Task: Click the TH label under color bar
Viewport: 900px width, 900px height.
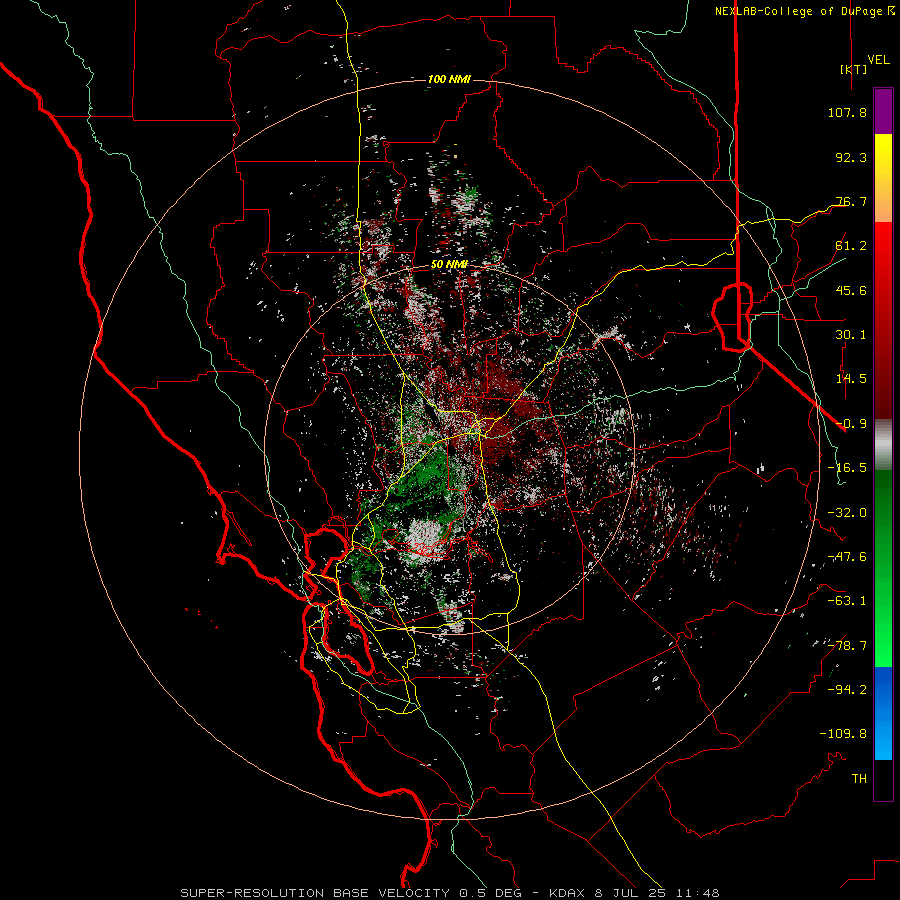Action: 859,779
